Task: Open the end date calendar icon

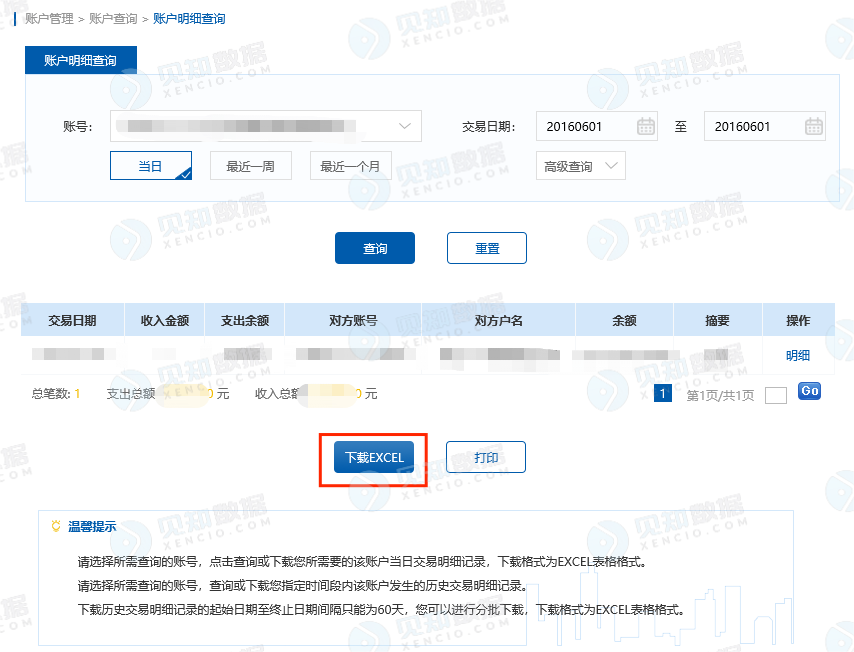Action: (x=814, y=126)
